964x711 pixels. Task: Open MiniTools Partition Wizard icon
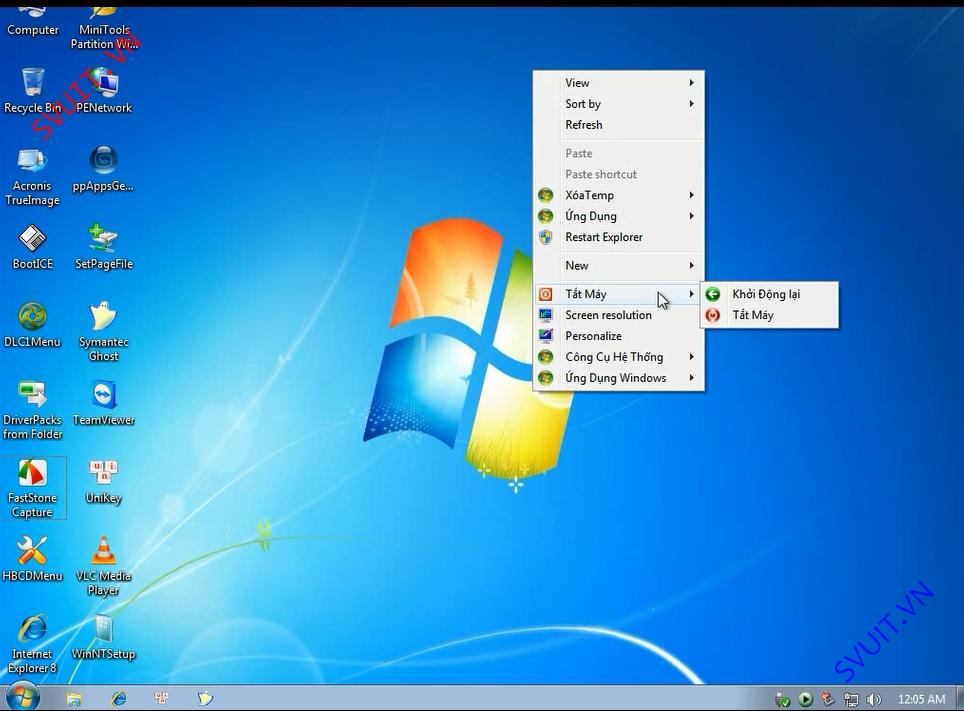[x=104, y=29]
